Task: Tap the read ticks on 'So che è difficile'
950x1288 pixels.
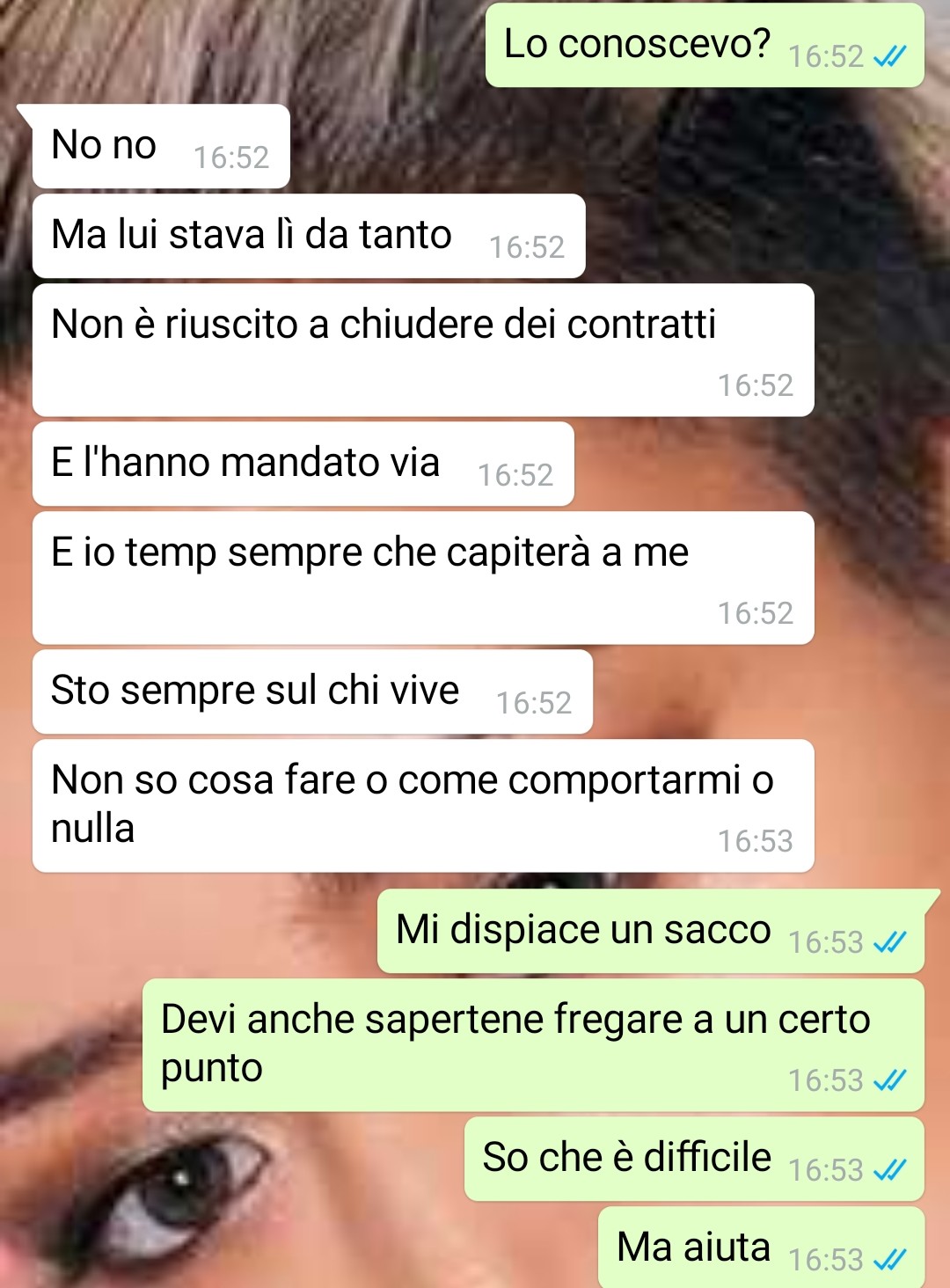Action: coord(889,1170)
